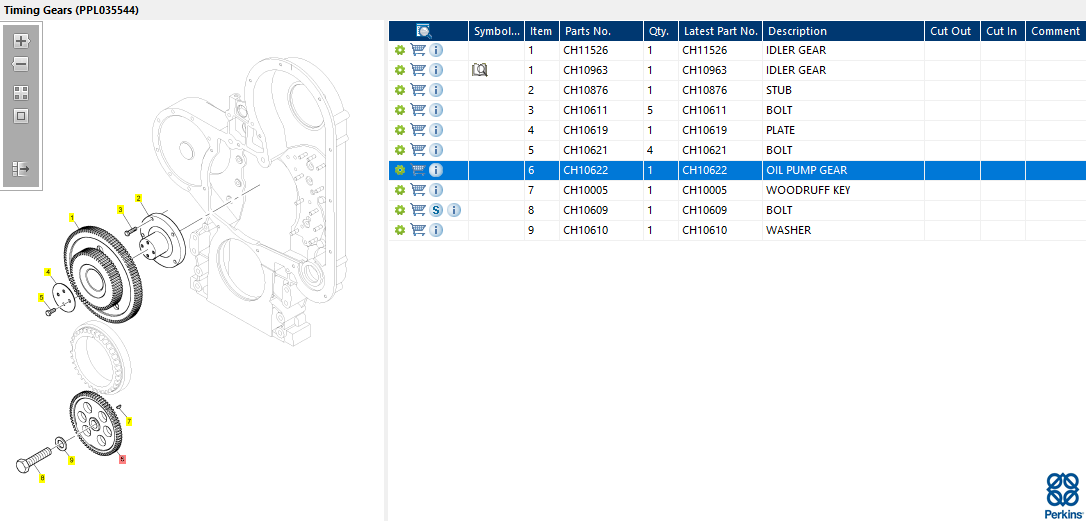Screen dimensions: 1086x521
Task: Open info for CH11526 IDLER GEAR
Action: [x=436, y=51]
